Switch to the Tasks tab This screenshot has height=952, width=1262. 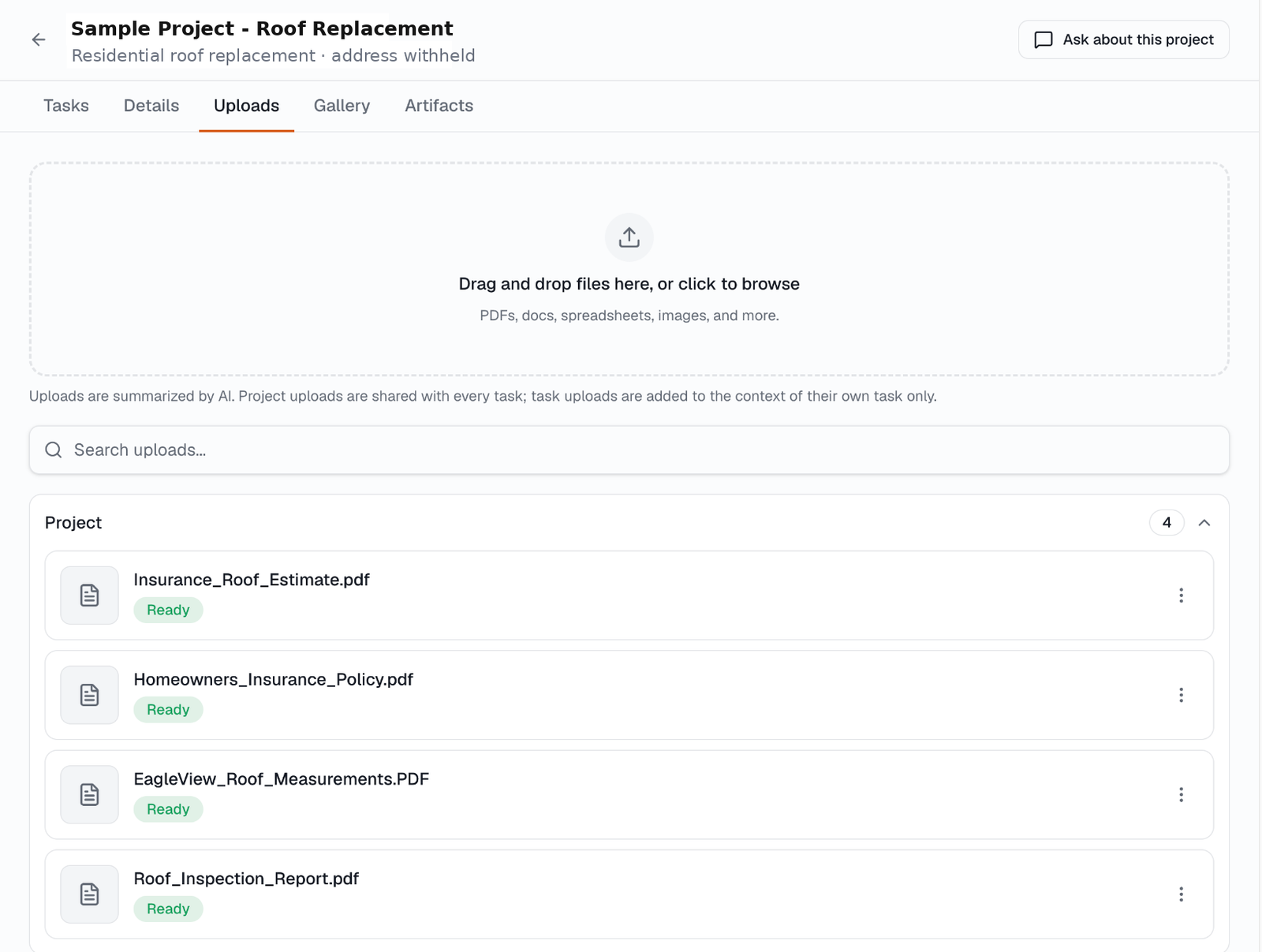(x=66, y=106)
